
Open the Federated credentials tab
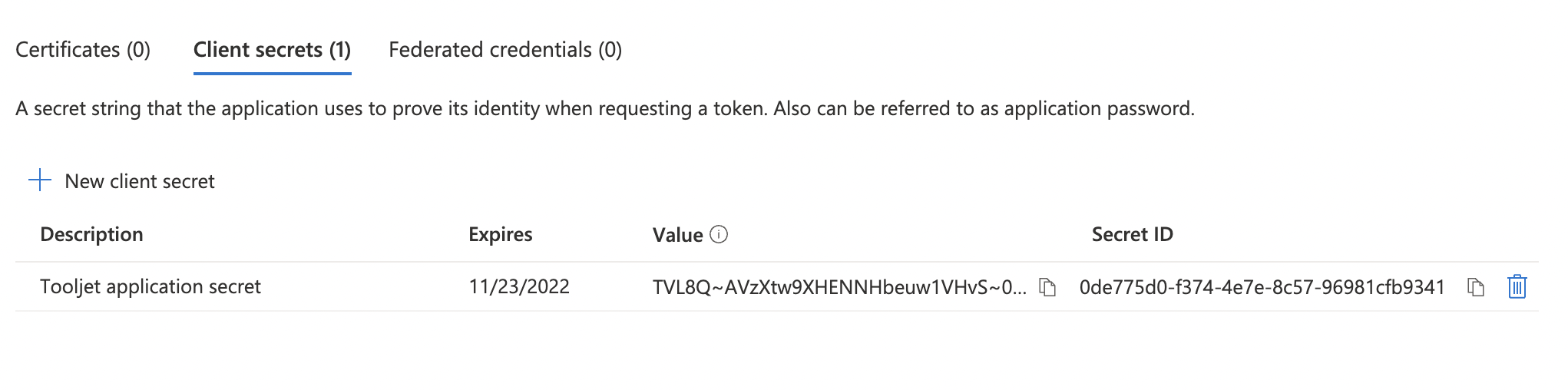tap(505, 50)
